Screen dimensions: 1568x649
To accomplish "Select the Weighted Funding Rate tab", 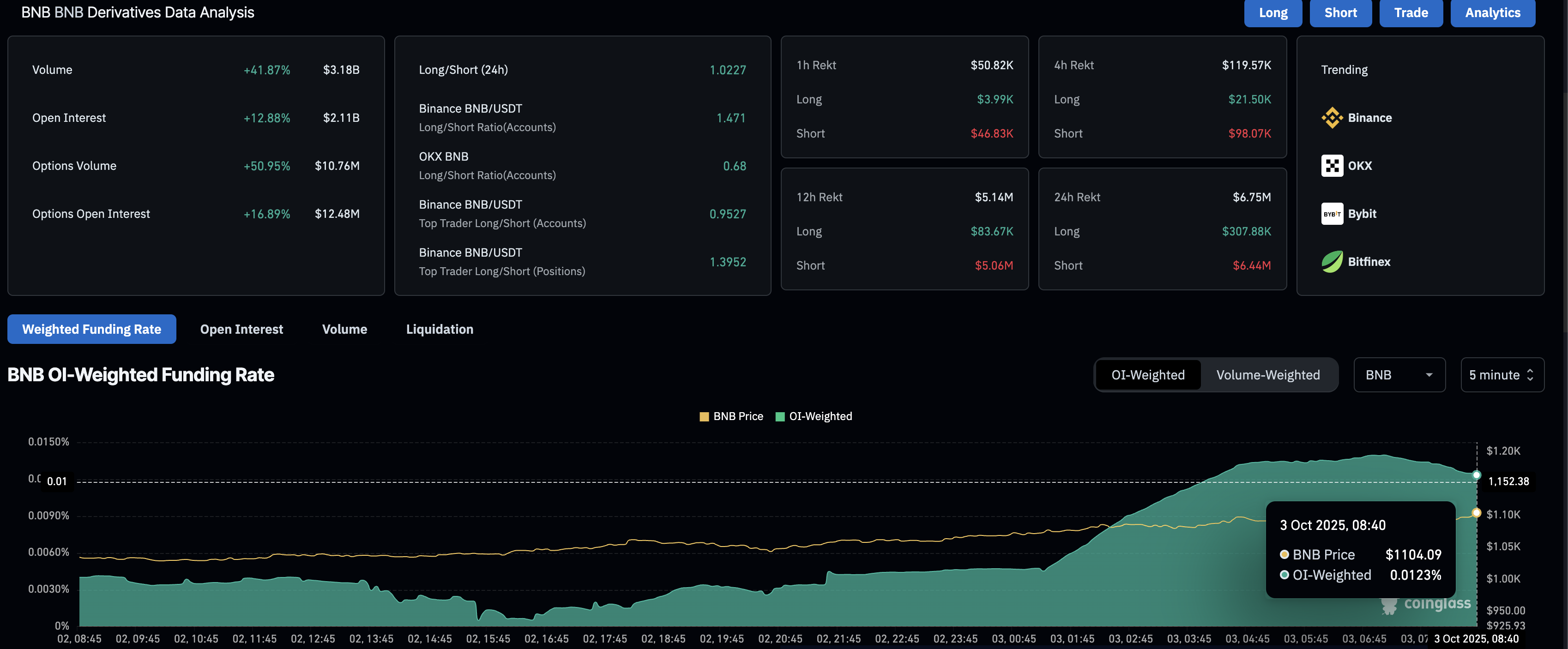I will coord(91,329).
